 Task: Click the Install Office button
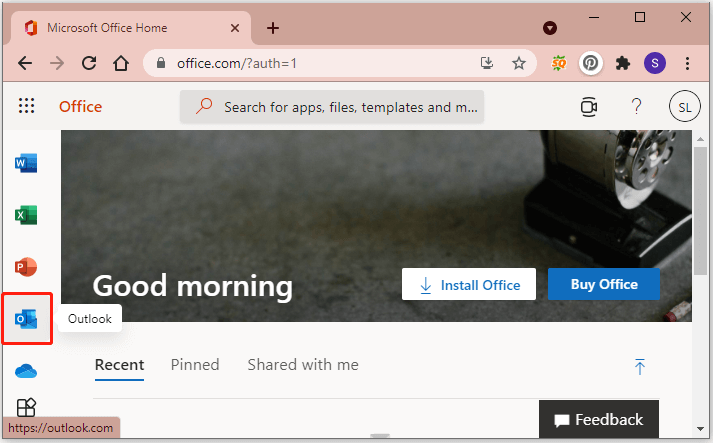[469, 284]
